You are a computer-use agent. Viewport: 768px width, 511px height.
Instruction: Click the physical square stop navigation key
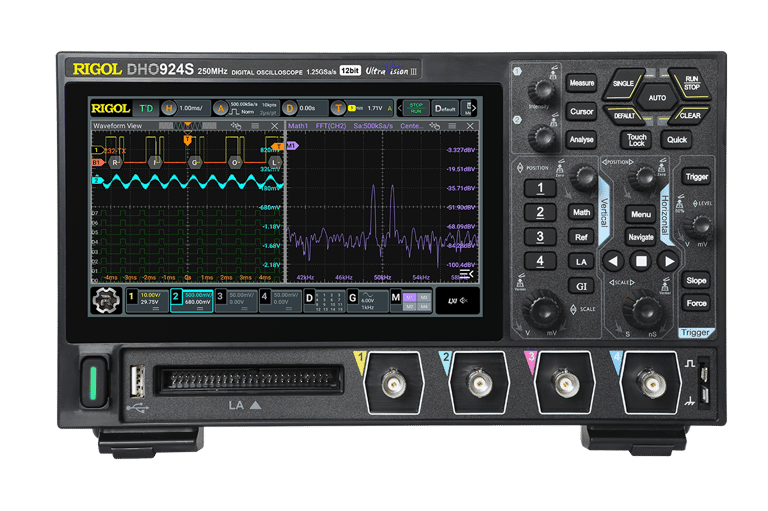pyautogui.click(x=641, y=261)
